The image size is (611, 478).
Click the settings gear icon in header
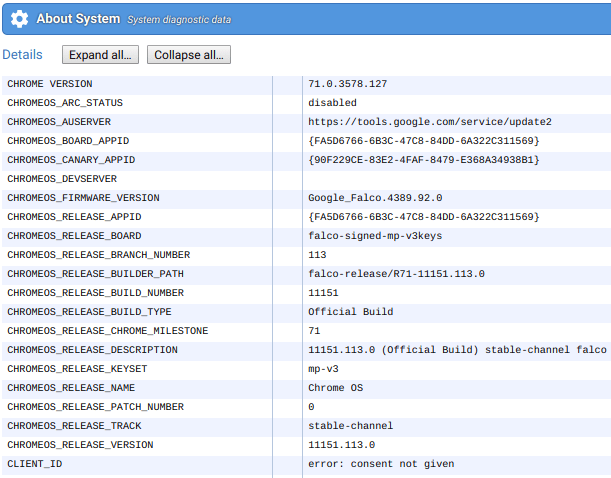point(18,19)
